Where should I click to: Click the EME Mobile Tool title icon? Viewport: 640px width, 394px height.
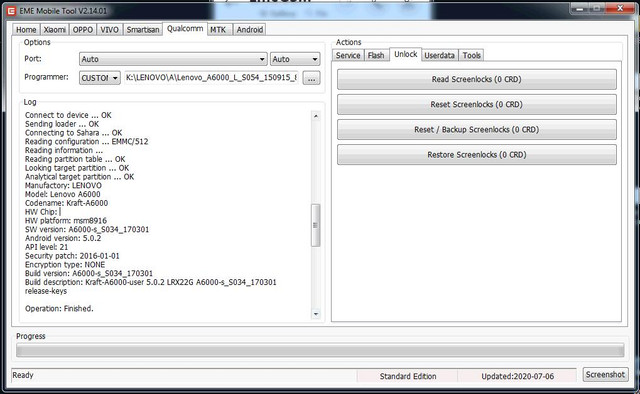tap(11, 11)
